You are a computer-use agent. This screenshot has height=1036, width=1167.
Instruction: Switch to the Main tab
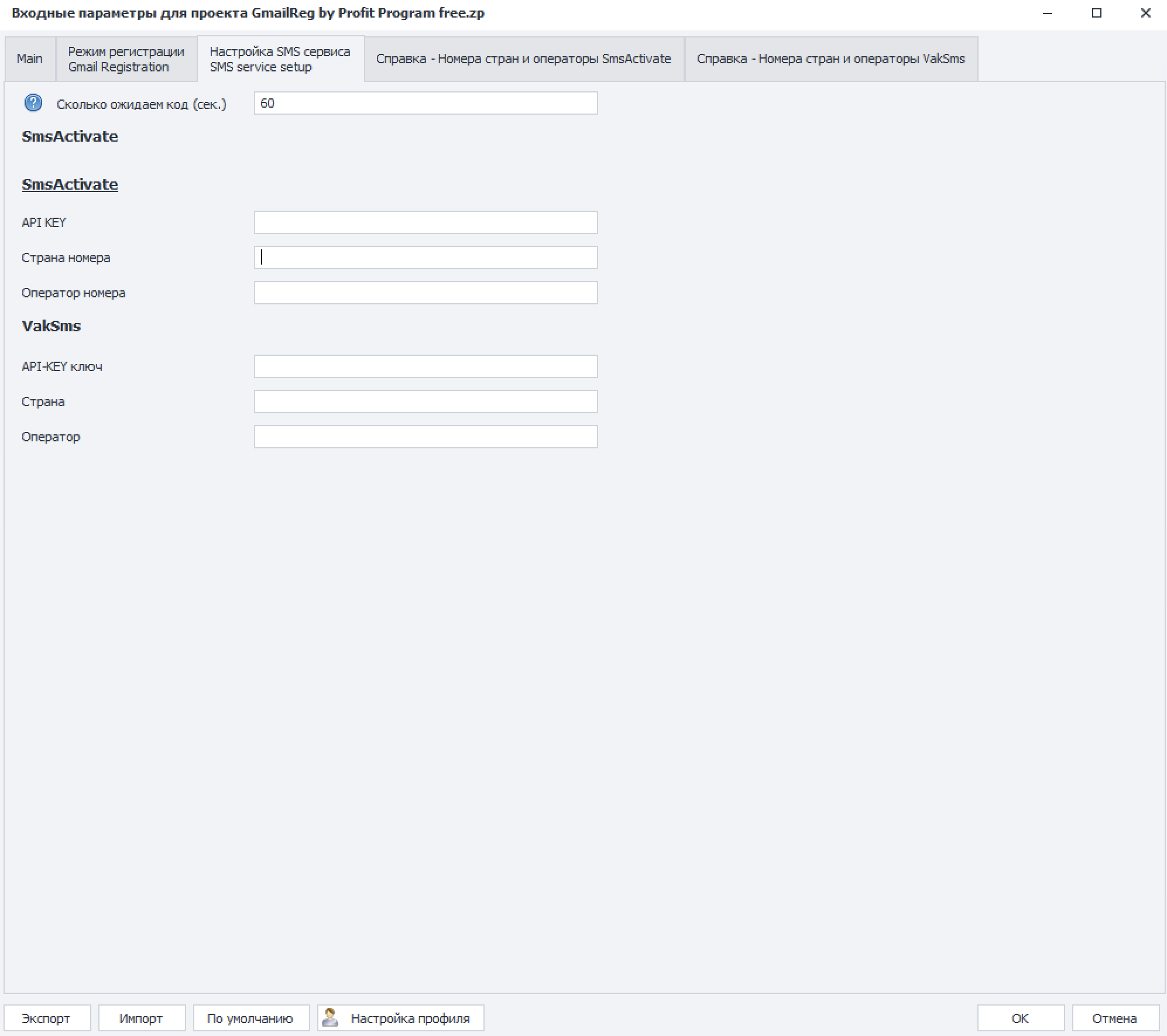(x=30, y=59)
